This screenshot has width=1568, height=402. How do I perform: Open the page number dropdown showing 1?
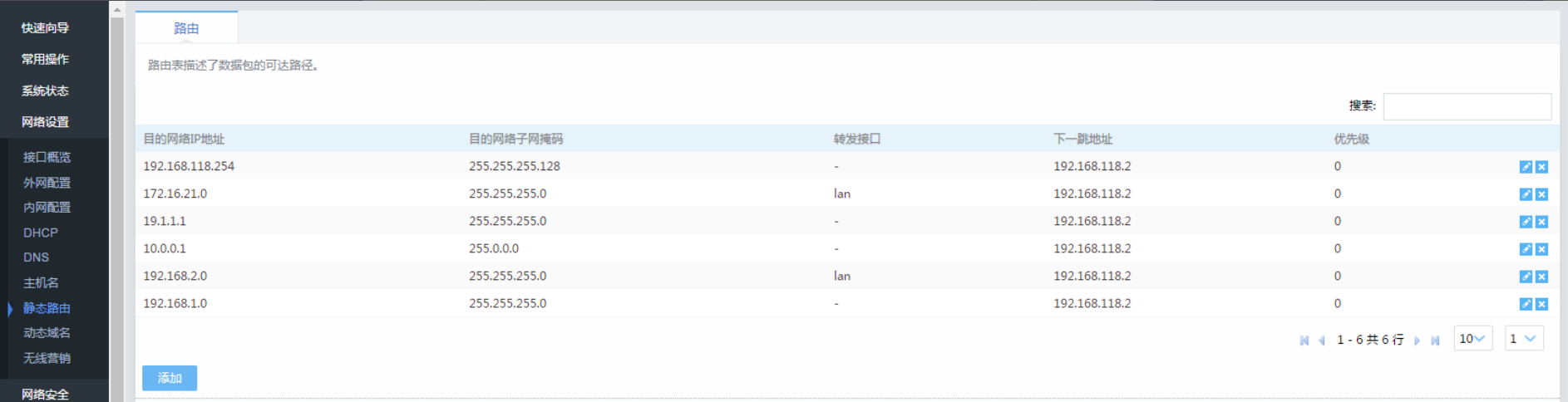pos(1523,339)
